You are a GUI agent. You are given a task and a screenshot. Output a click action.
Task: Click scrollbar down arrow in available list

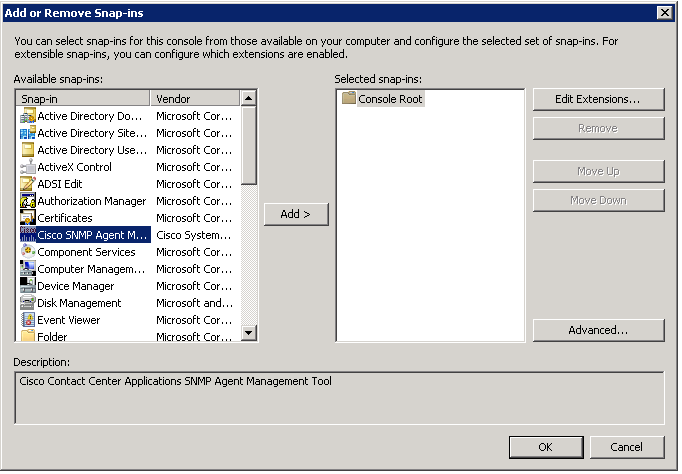coord(248,333)
